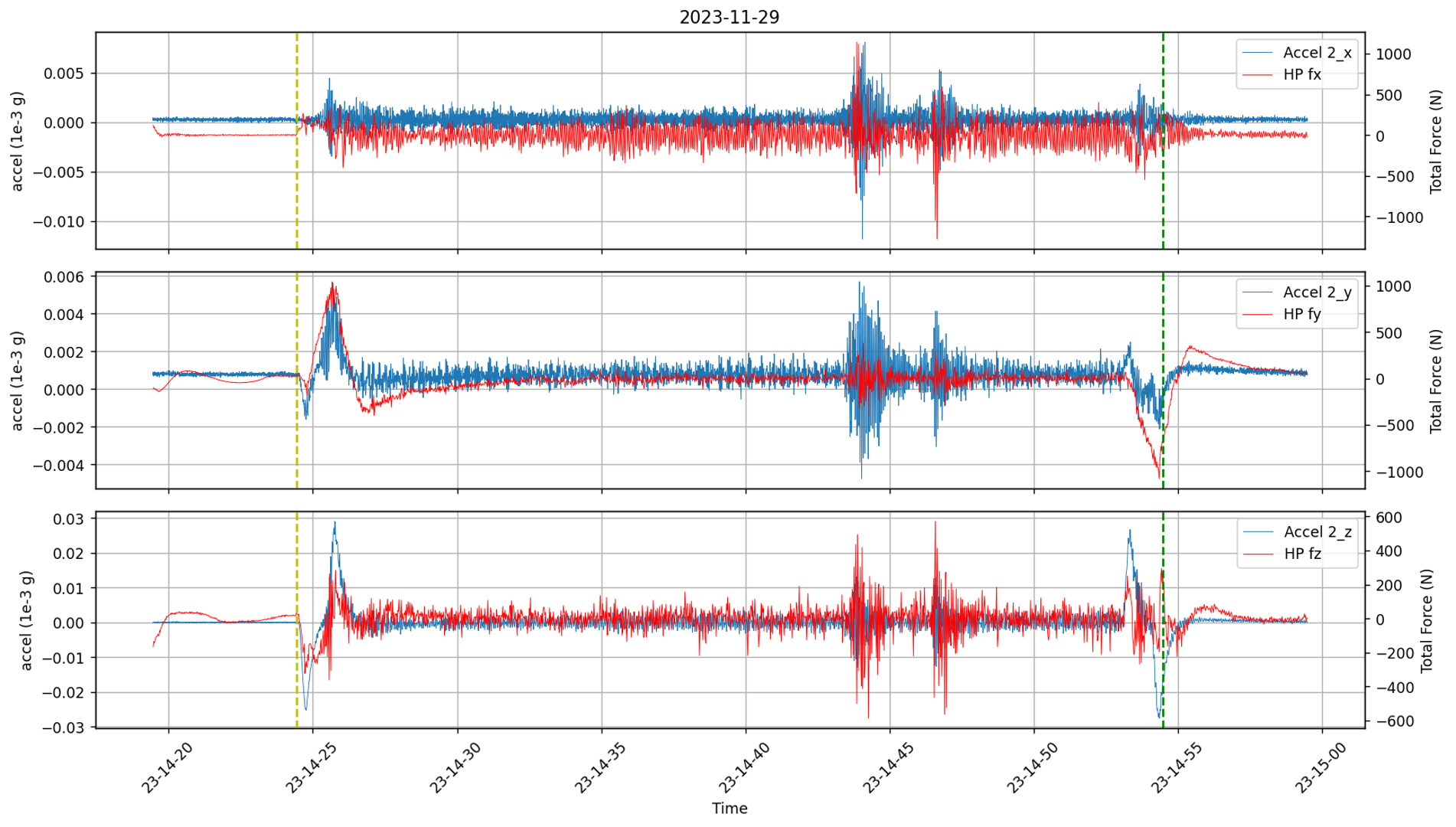Click the -0.005 y-axis tick label
The width and height of the screenshot is (1456, 827).
[58, 172]
